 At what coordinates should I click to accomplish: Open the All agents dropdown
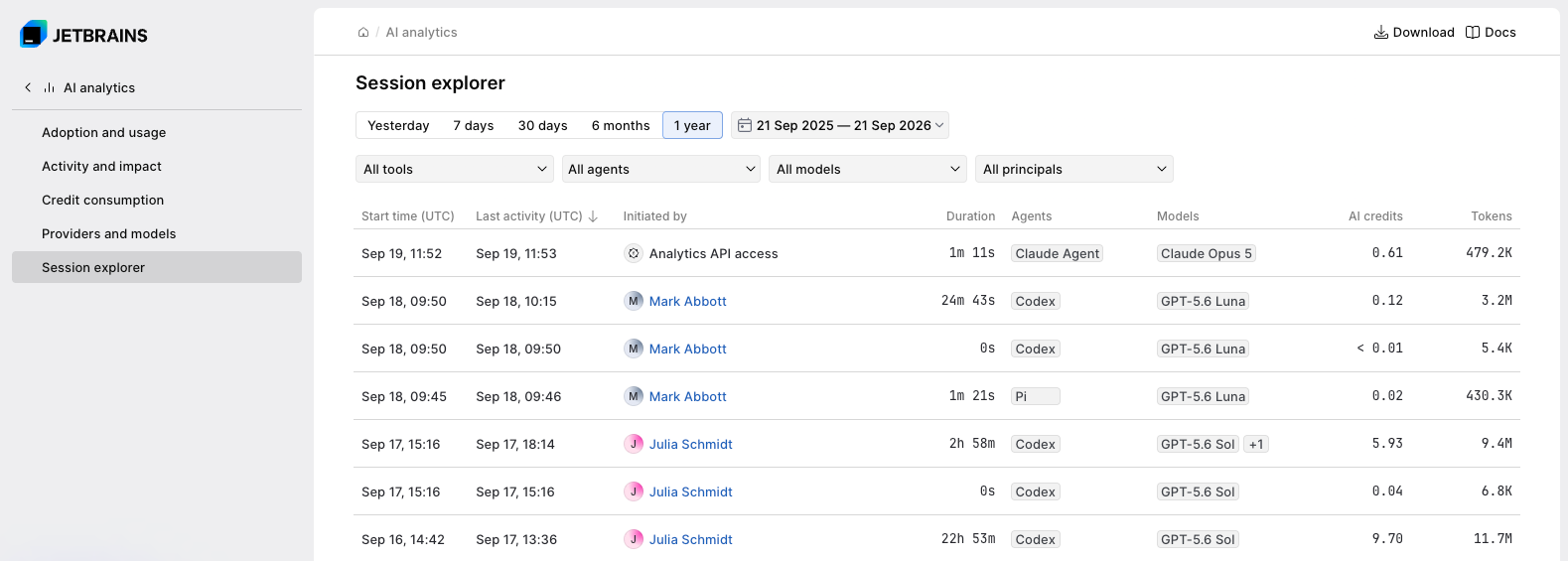[661, 169]
